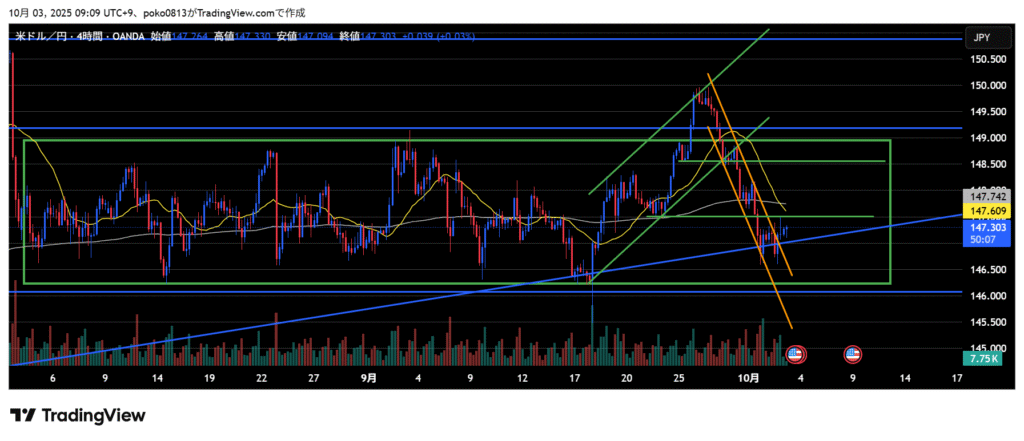The height and width of the screenshot is (441, 1024).
Task: Click the US flag economic event near October 4
Action: [x=796, y=354]
